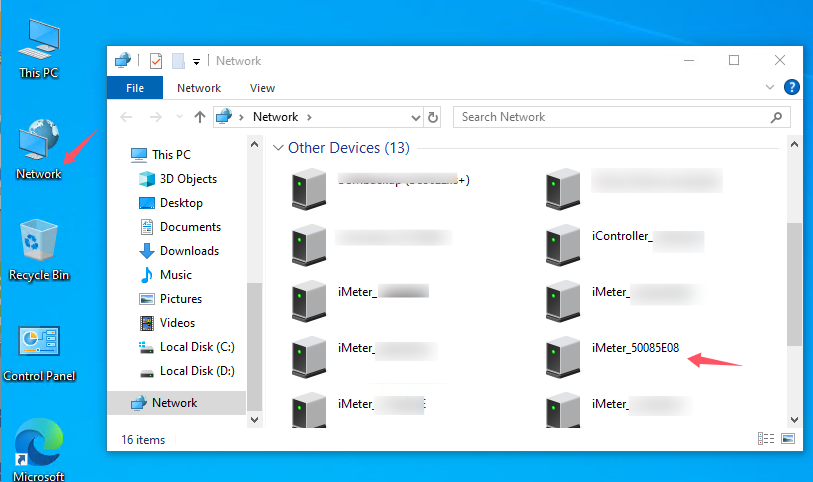
Task: Click the Search Network field
Action: [610, 117]
